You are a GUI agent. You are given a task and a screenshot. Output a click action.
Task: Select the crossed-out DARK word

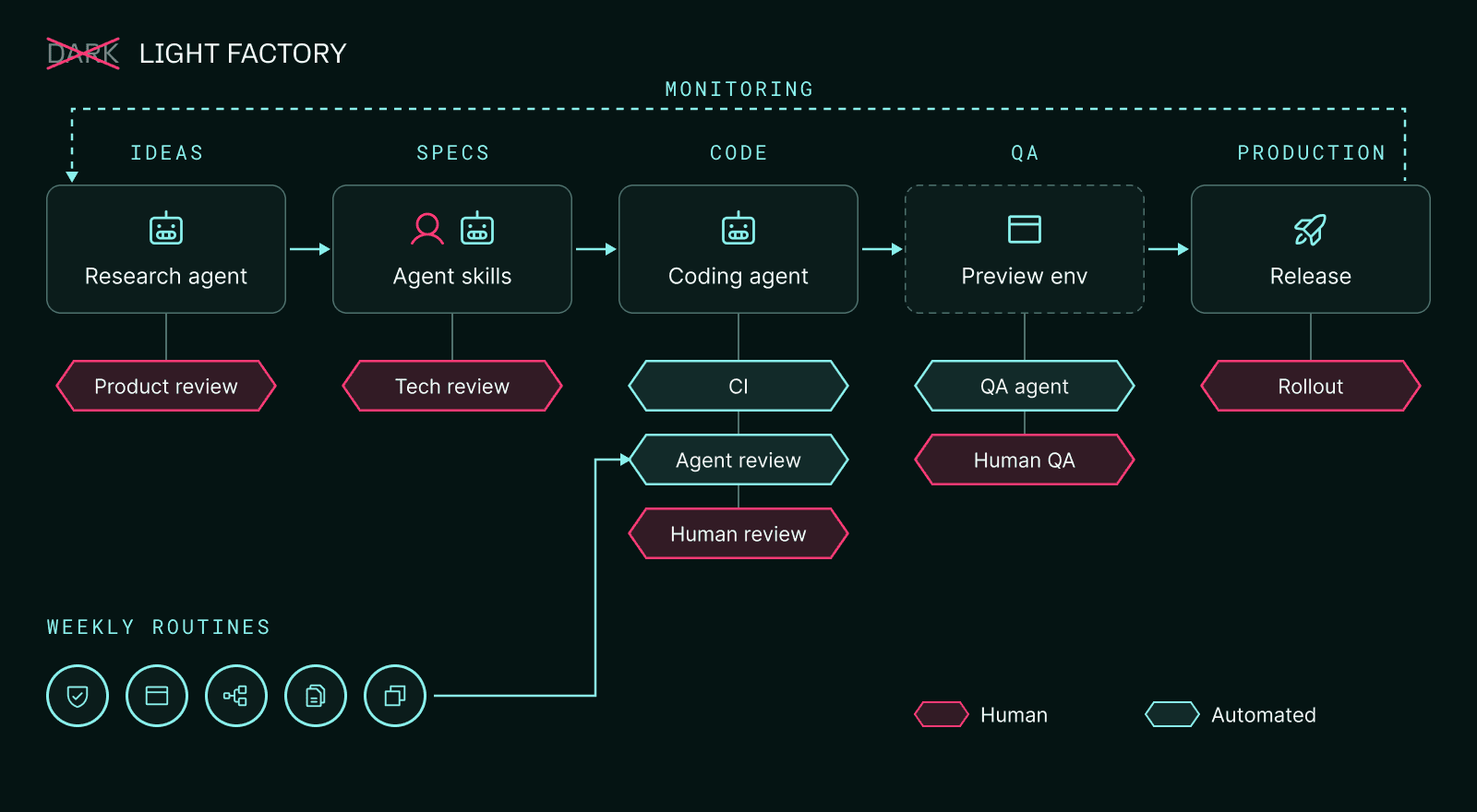coord(83,54)
